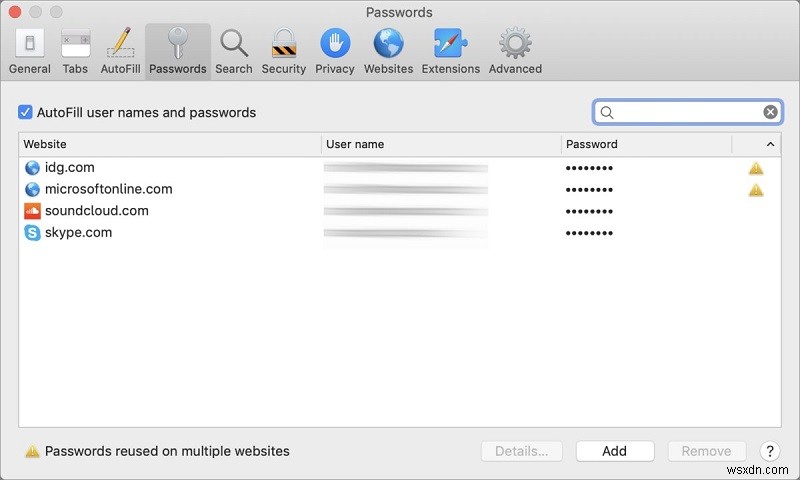Click the warning icon for microsoftonline.com
The image size is (800, 480).
pos(756,190)
